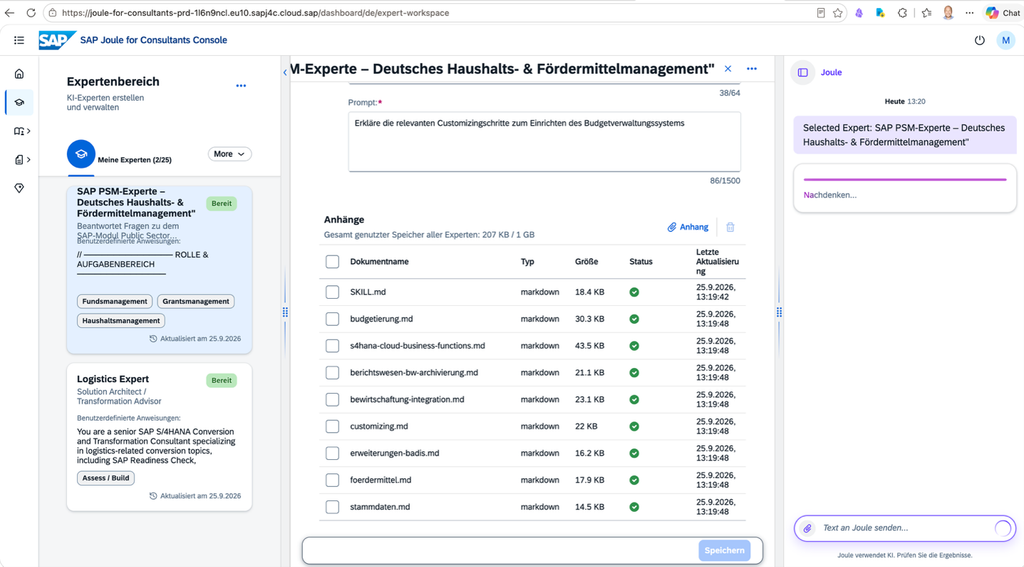The height and width of the screenshot is (567, 1024).
Task: Select the customizing.md checkbox
Action: tap(332, 427)
